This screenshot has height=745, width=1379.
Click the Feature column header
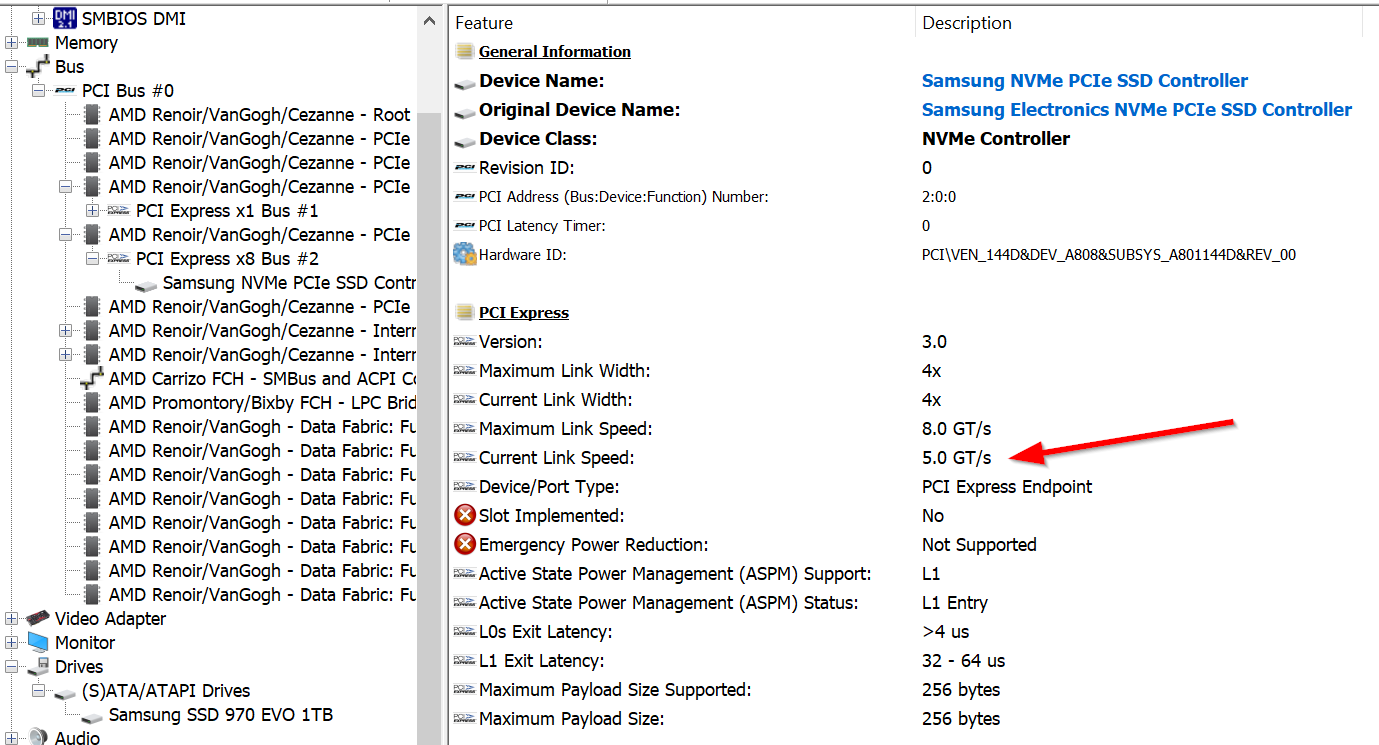coord(681,23)
